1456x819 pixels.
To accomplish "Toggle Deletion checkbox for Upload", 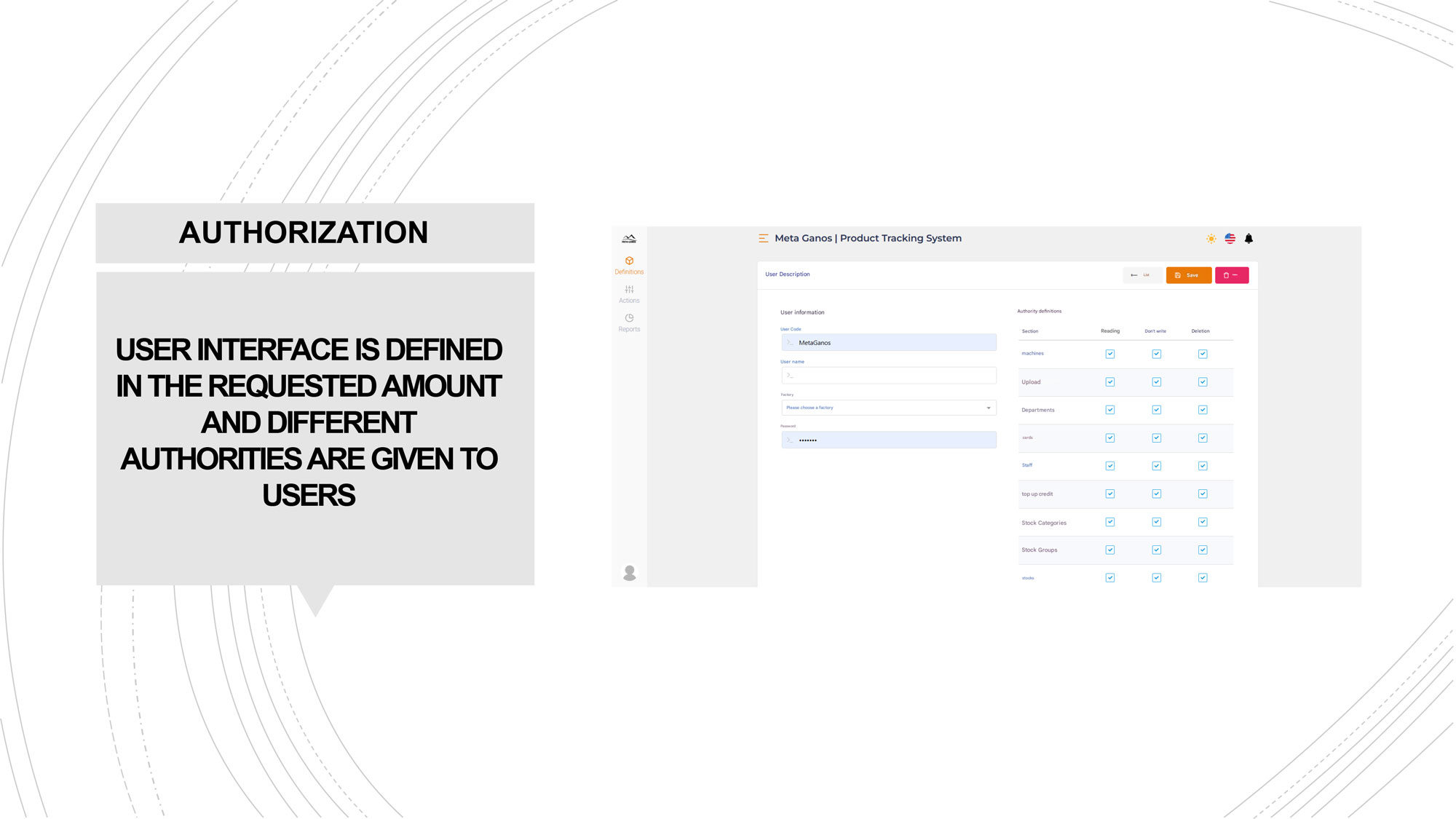I will point(1203,381).
